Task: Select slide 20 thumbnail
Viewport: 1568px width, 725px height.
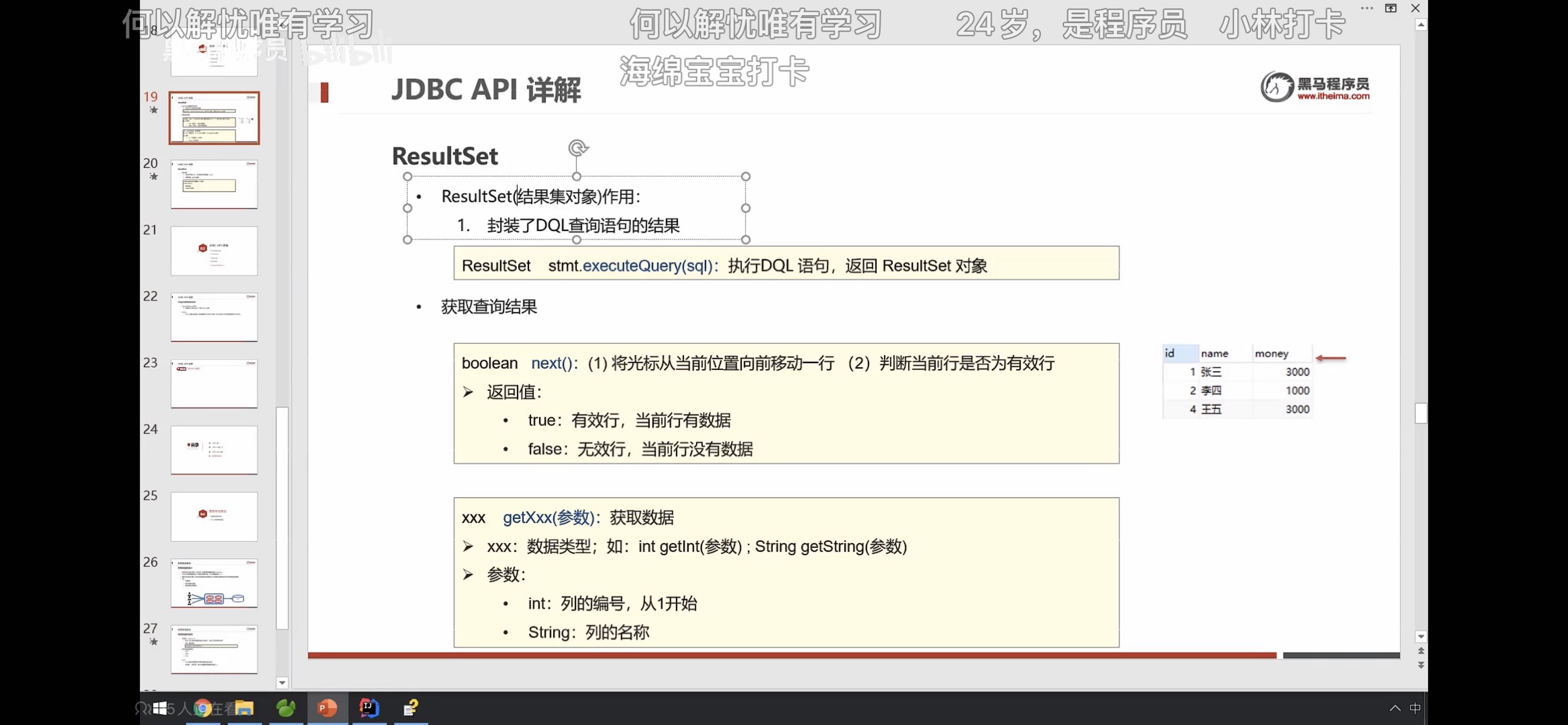Action: click(213, 185)
